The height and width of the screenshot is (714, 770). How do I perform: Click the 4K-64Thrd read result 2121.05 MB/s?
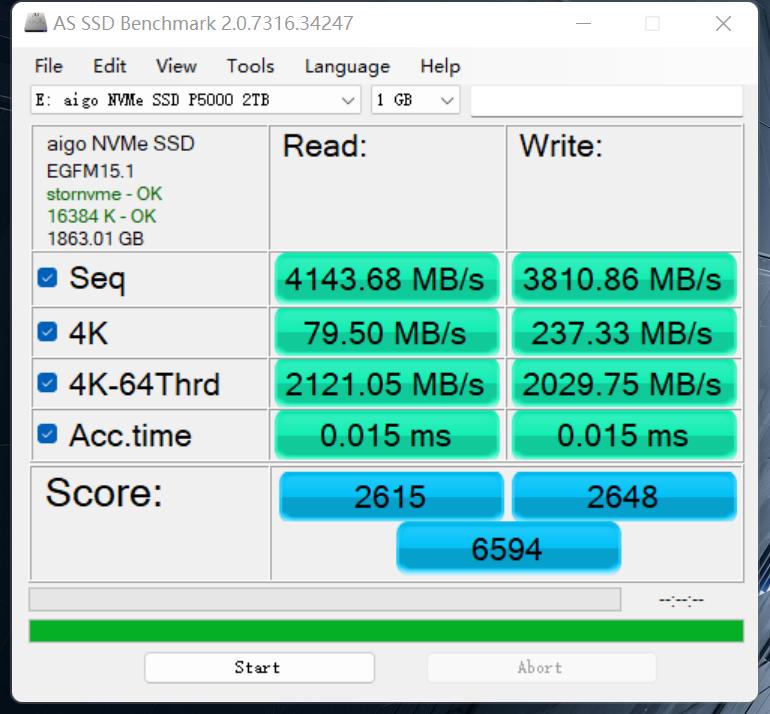387,384
